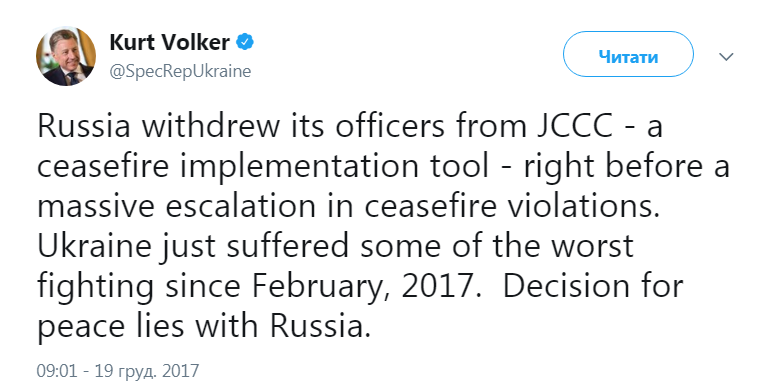Open the tweet timestamp 09:01
This screenshot has width=775, height=385.
tap(56, 371)
